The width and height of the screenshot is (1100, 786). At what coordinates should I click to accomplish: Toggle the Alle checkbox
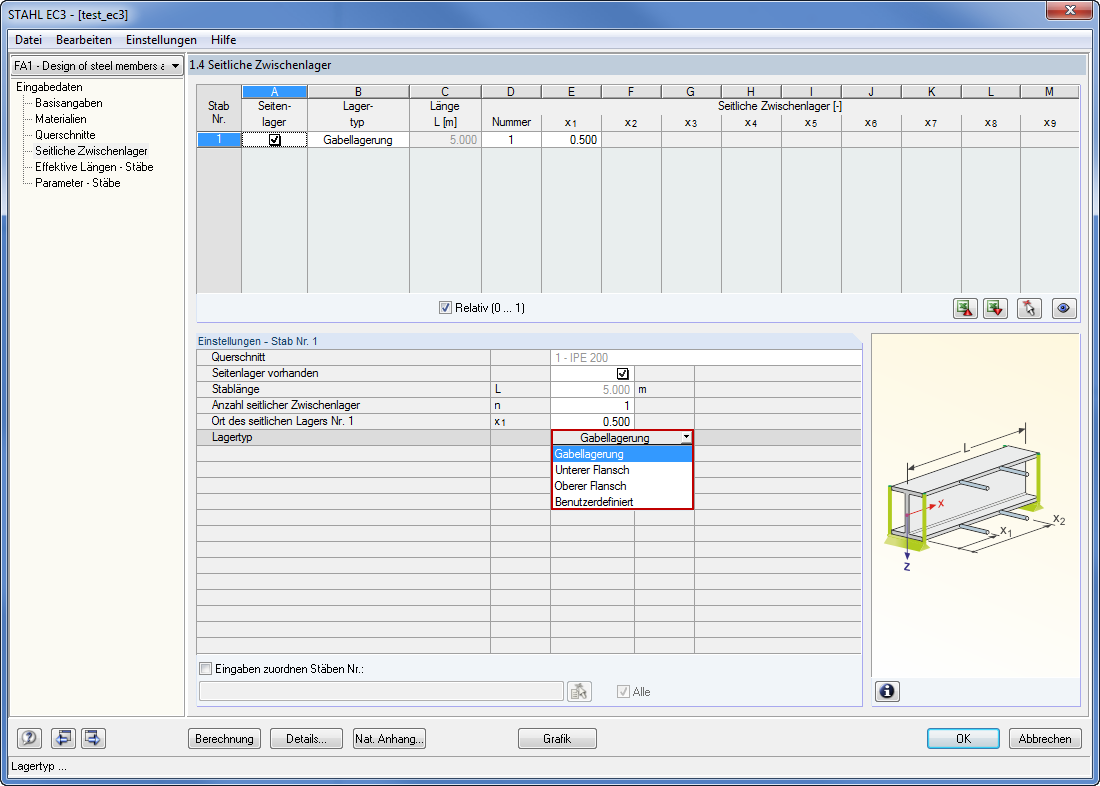click(622, 692)
